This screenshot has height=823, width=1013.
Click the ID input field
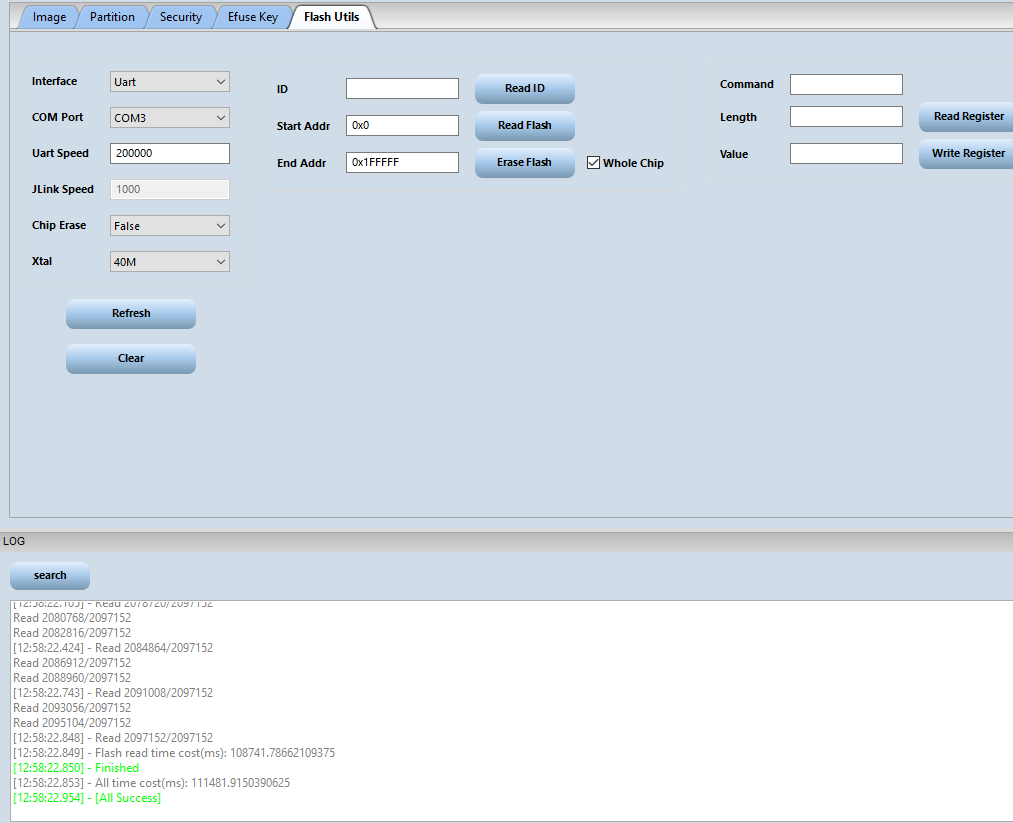click(x=402, y=89)
